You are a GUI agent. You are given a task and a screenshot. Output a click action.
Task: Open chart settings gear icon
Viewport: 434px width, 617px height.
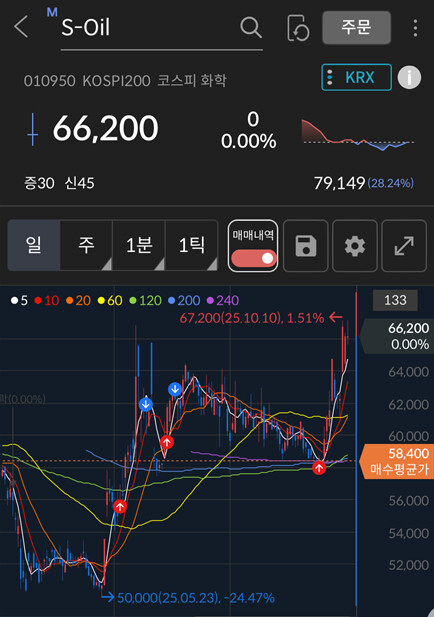pyautogui.click(x=355, y=246)
